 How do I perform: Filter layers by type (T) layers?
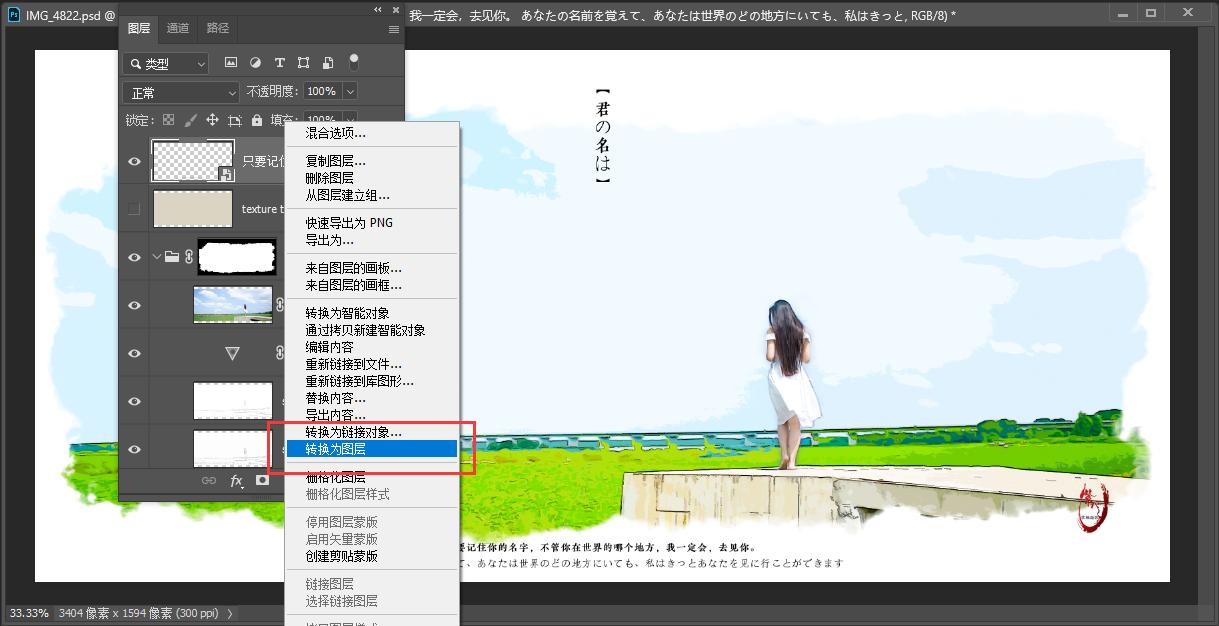279,63
